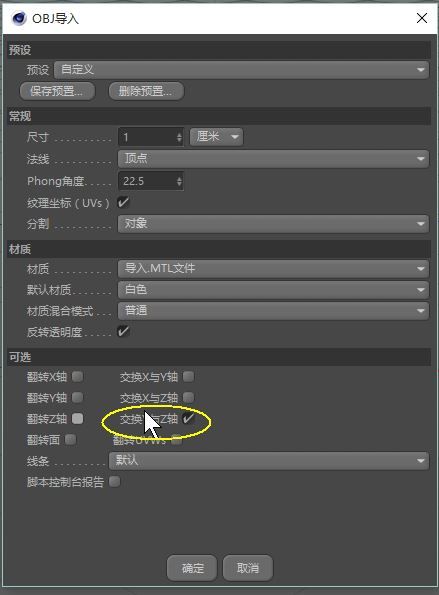Click the 保存预置 button

tap(57, 91)
